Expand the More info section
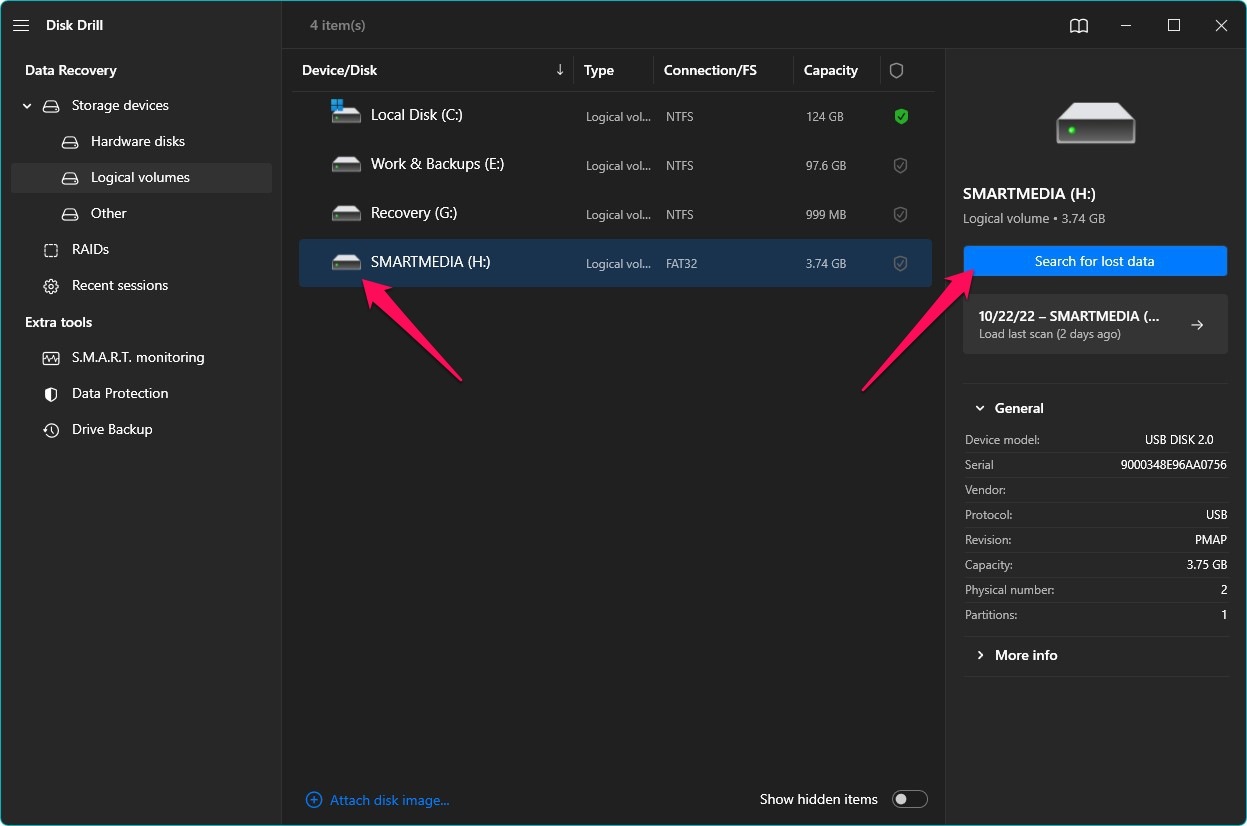This screenshot has width=1247, height=826. click(x=1026, y=655)
